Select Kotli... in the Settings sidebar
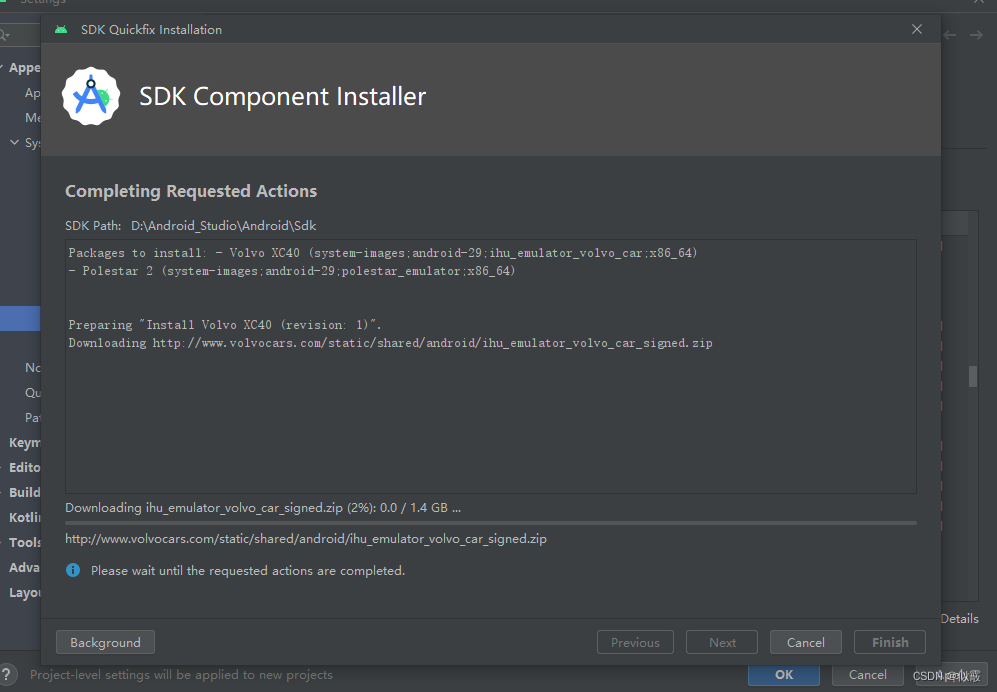Viewport: 997px width, 692px height. tap(24, 518)
